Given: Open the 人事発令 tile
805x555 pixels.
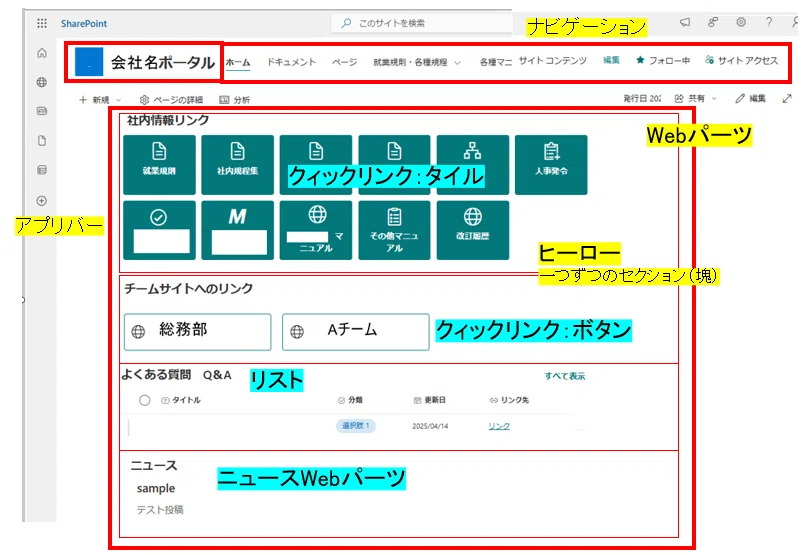Looking at the screenshot, I should click(551, 165).
